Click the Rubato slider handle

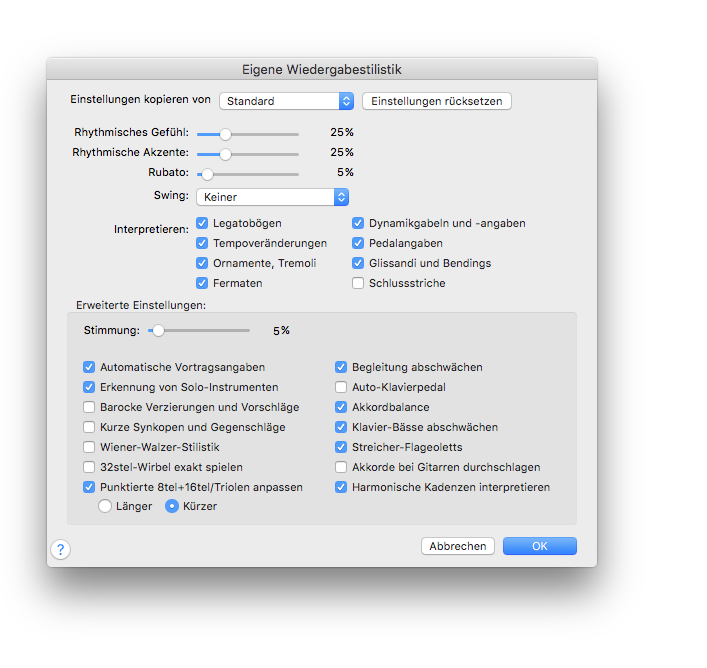pyautogui.click(x=207, y=174)
